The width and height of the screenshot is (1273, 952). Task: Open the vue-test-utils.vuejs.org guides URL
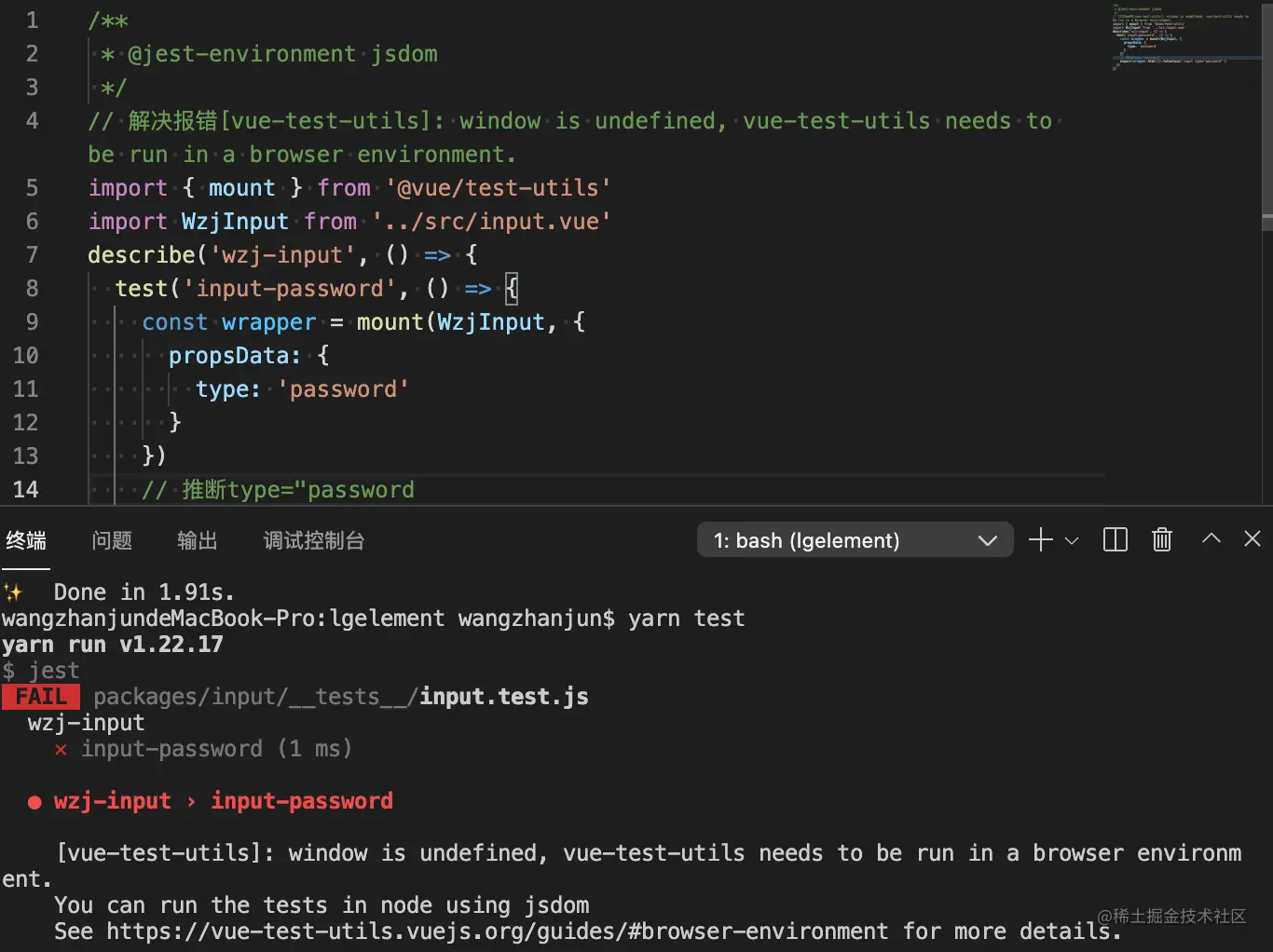[x=498, y=932]
